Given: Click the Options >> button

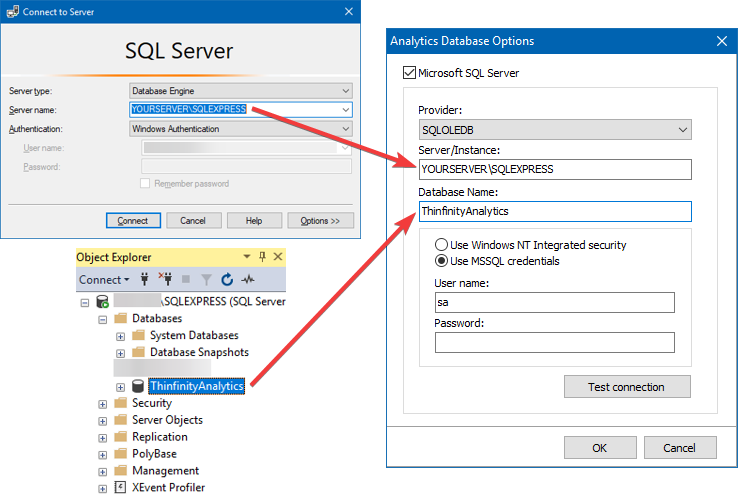Looking at the screenshot, I should pos(320,220).
